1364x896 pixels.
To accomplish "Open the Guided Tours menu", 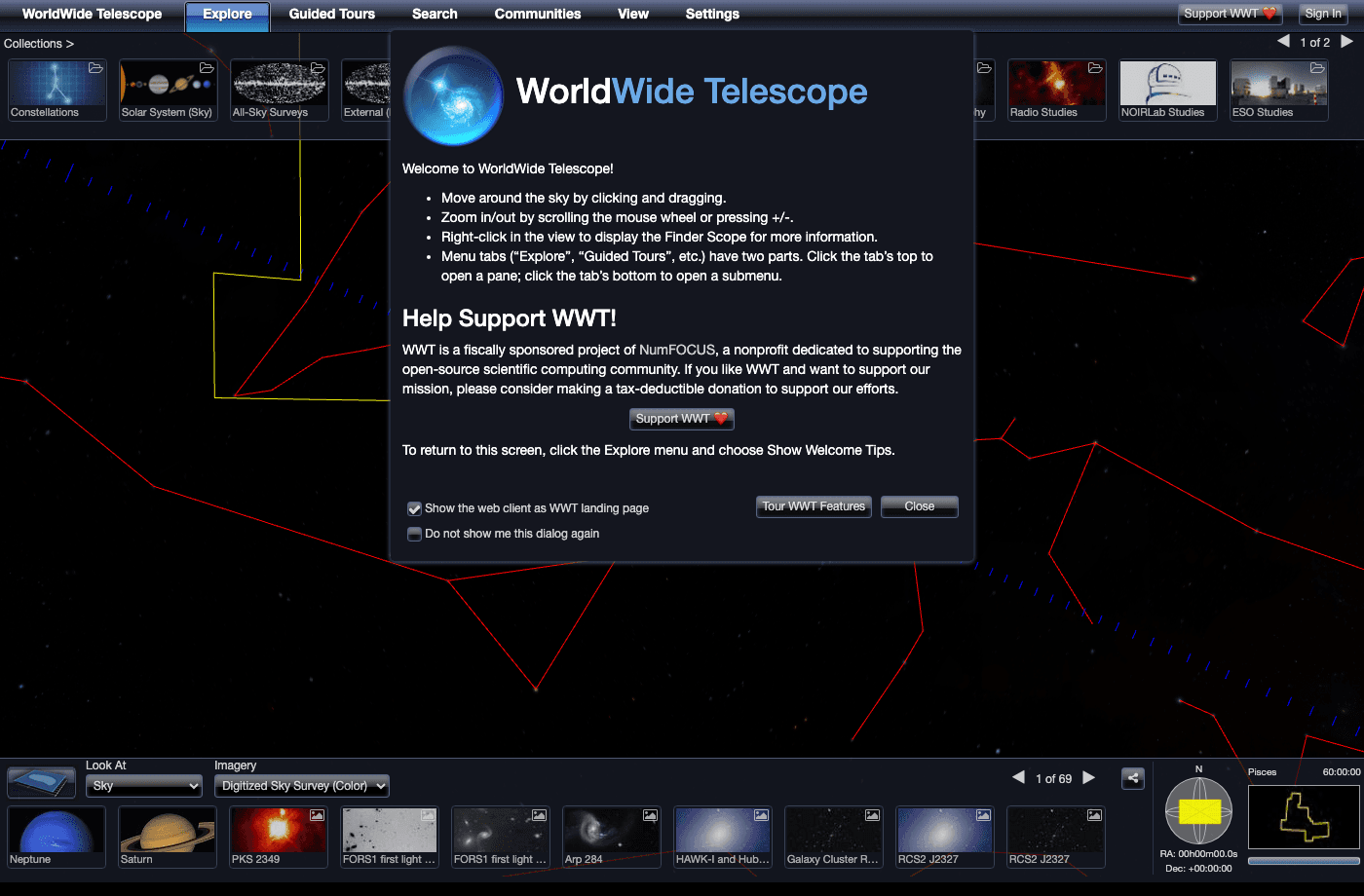I will [331, 14].
